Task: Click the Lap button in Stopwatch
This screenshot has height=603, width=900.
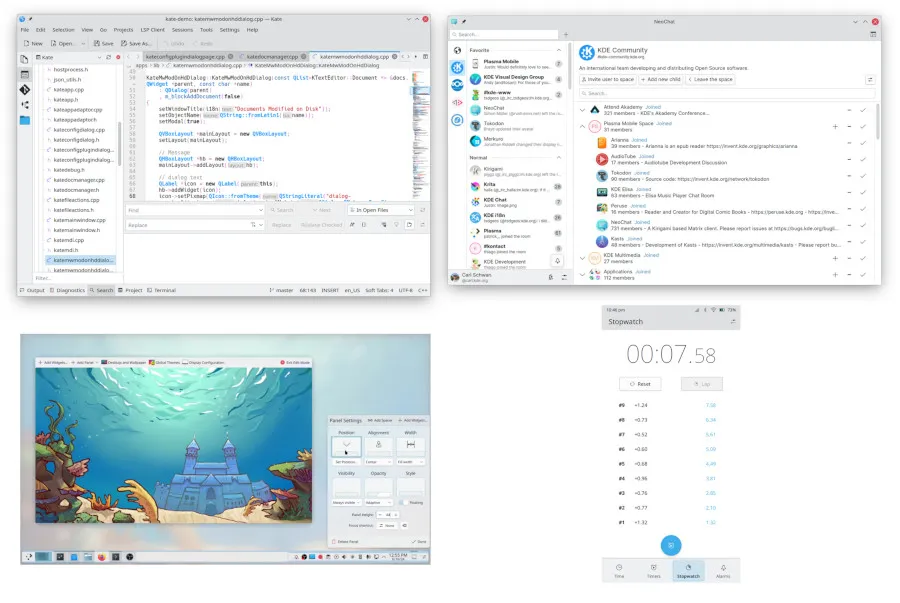Action: click(x=701, y=384)
